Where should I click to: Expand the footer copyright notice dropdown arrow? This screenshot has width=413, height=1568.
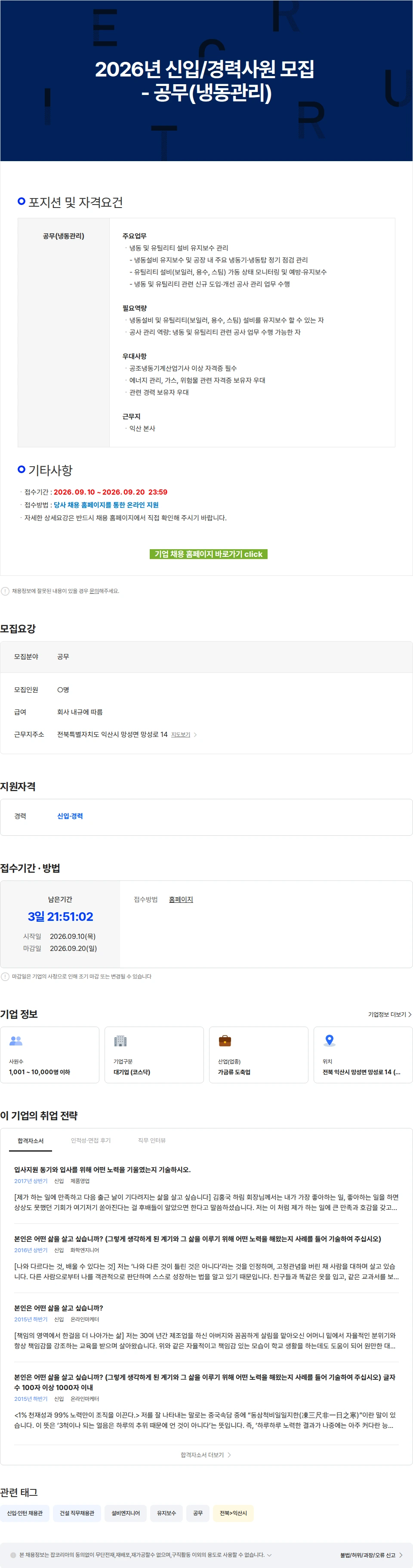[x=269, y=1555]
